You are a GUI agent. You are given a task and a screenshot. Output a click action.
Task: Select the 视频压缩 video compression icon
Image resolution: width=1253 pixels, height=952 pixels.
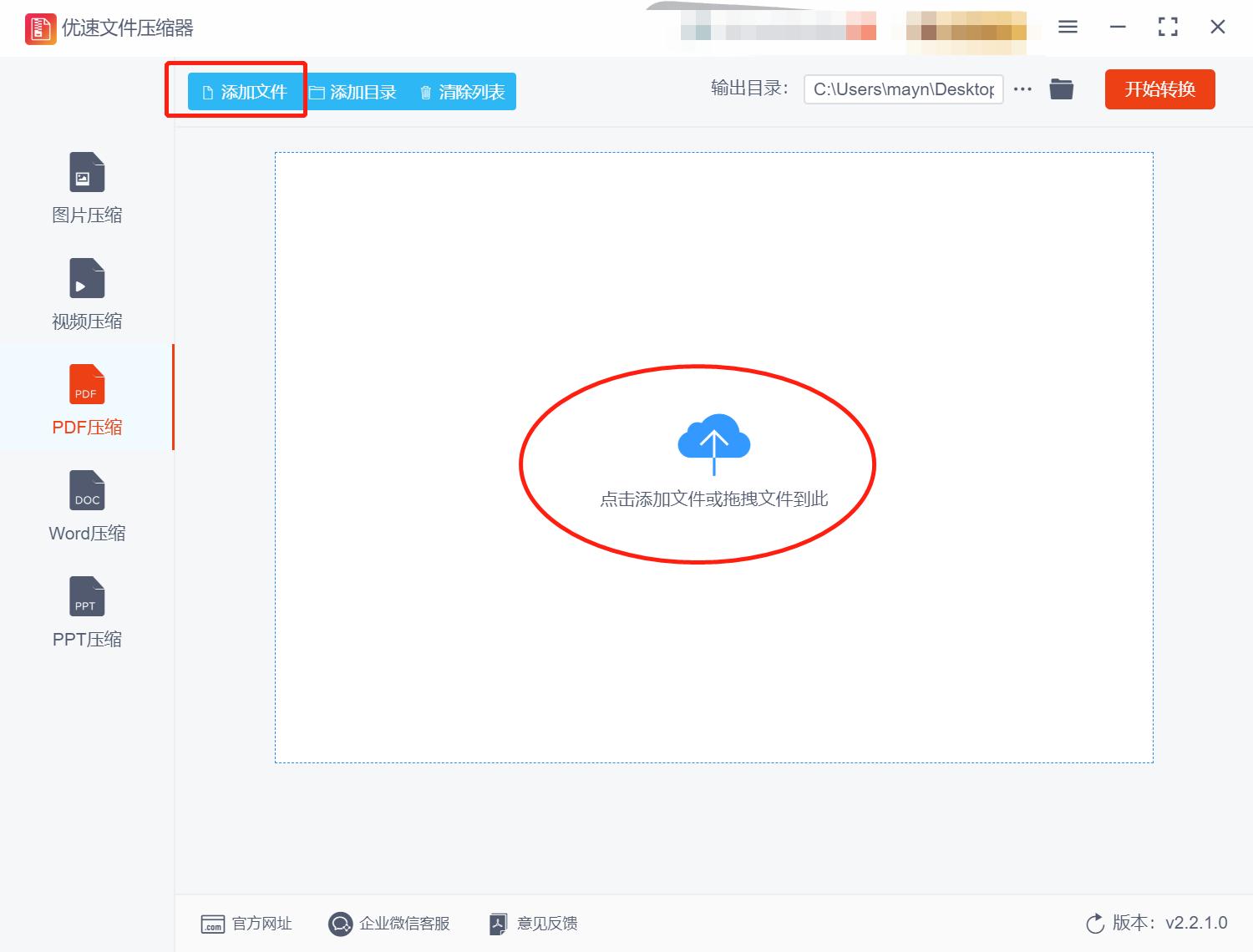tap(86, 278)
